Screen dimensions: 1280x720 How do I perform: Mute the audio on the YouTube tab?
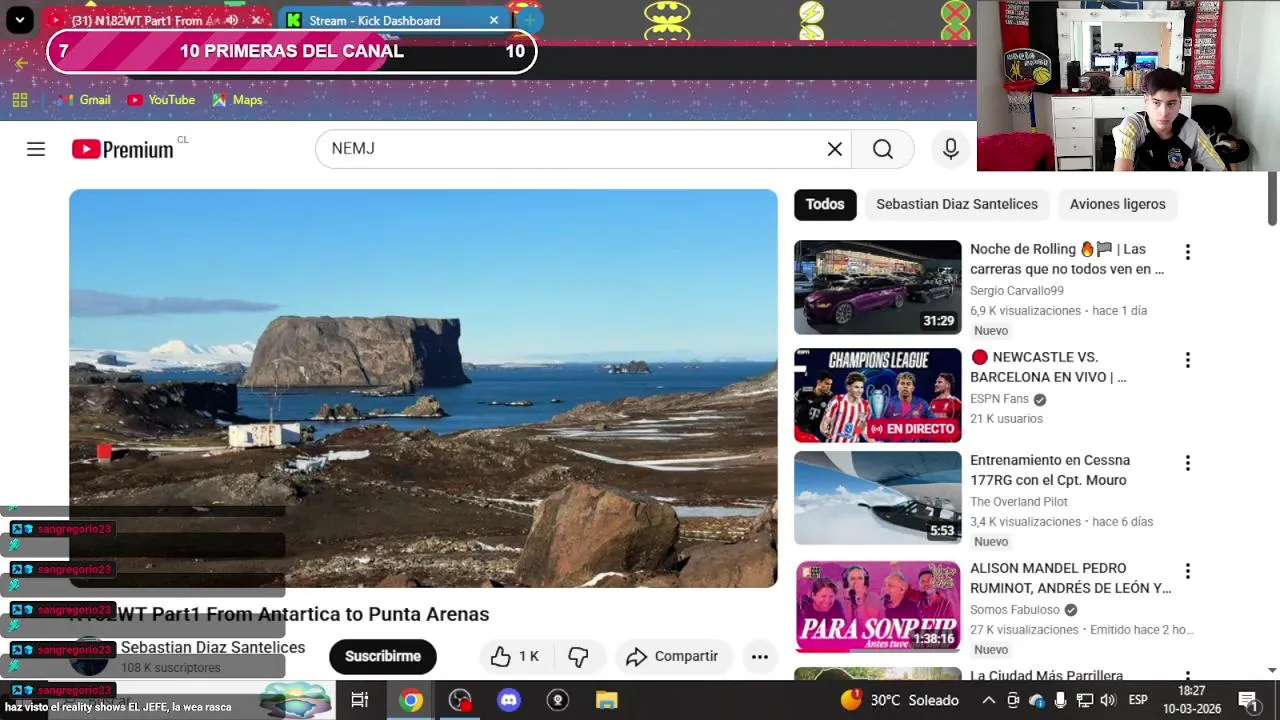coord(232,20)
